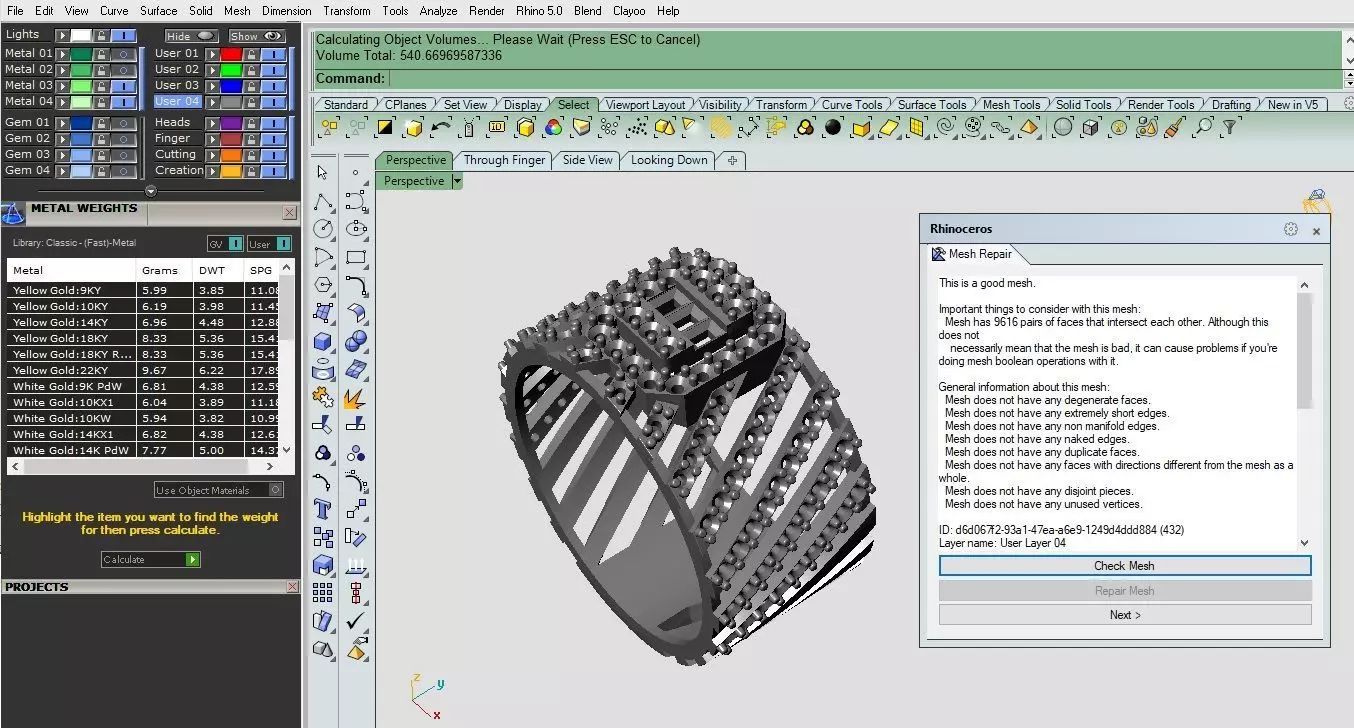Select the solid Box tool
This screenshot has width=1354, height=728.
(x=323, y=341)
